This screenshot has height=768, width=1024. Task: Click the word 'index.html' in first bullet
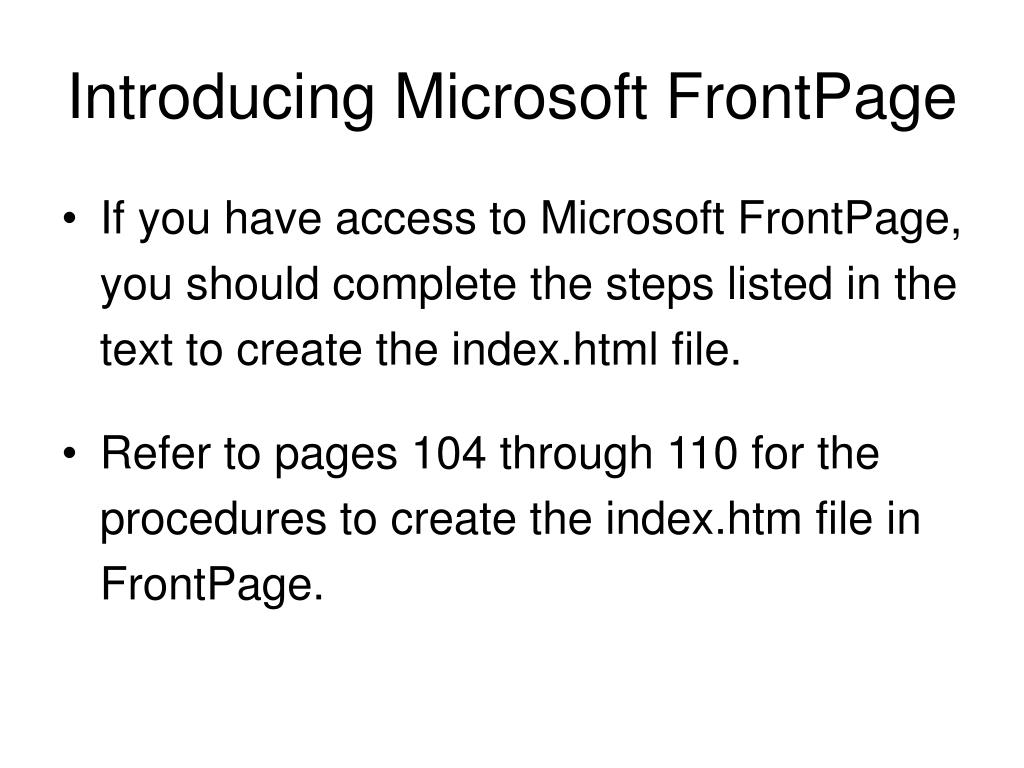click(x=554, y=349)
